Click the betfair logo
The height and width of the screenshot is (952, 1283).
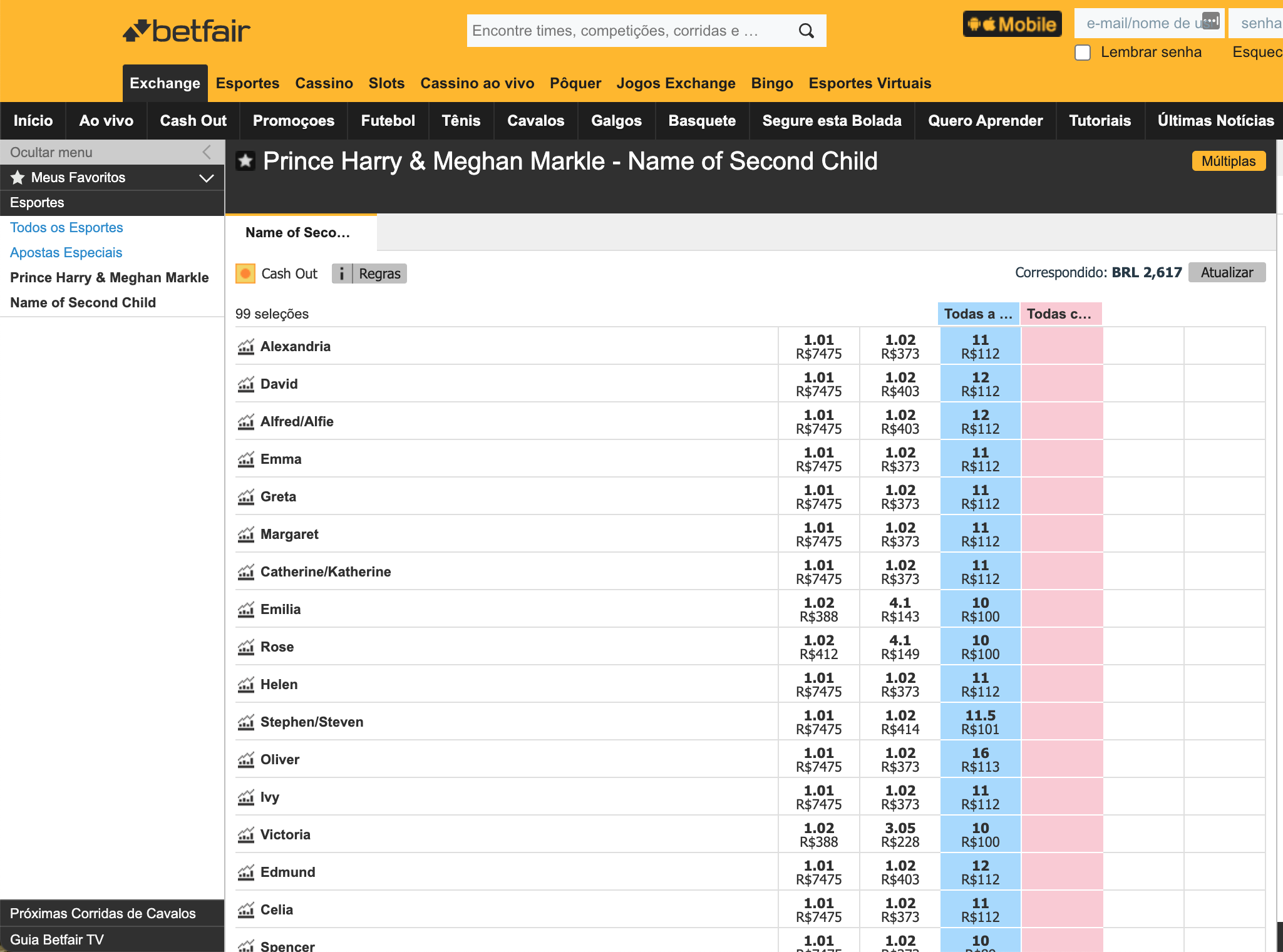click(187, 31)
